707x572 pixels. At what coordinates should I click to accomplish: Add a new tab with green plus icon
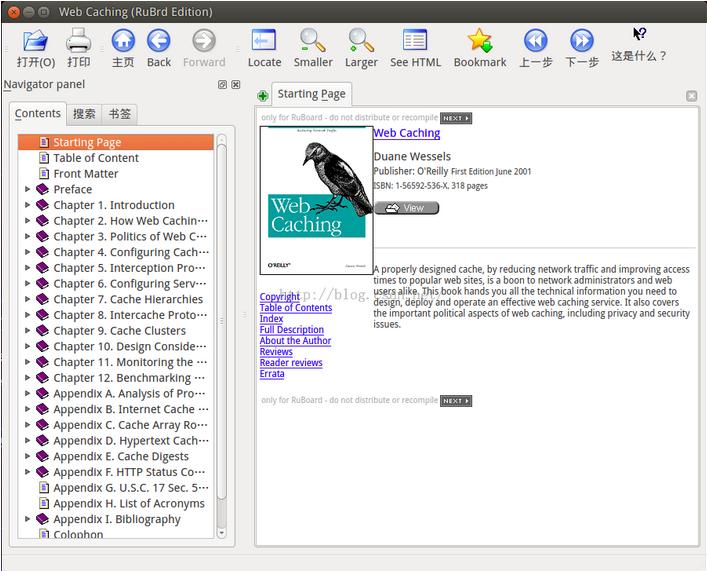coord(263,96)
